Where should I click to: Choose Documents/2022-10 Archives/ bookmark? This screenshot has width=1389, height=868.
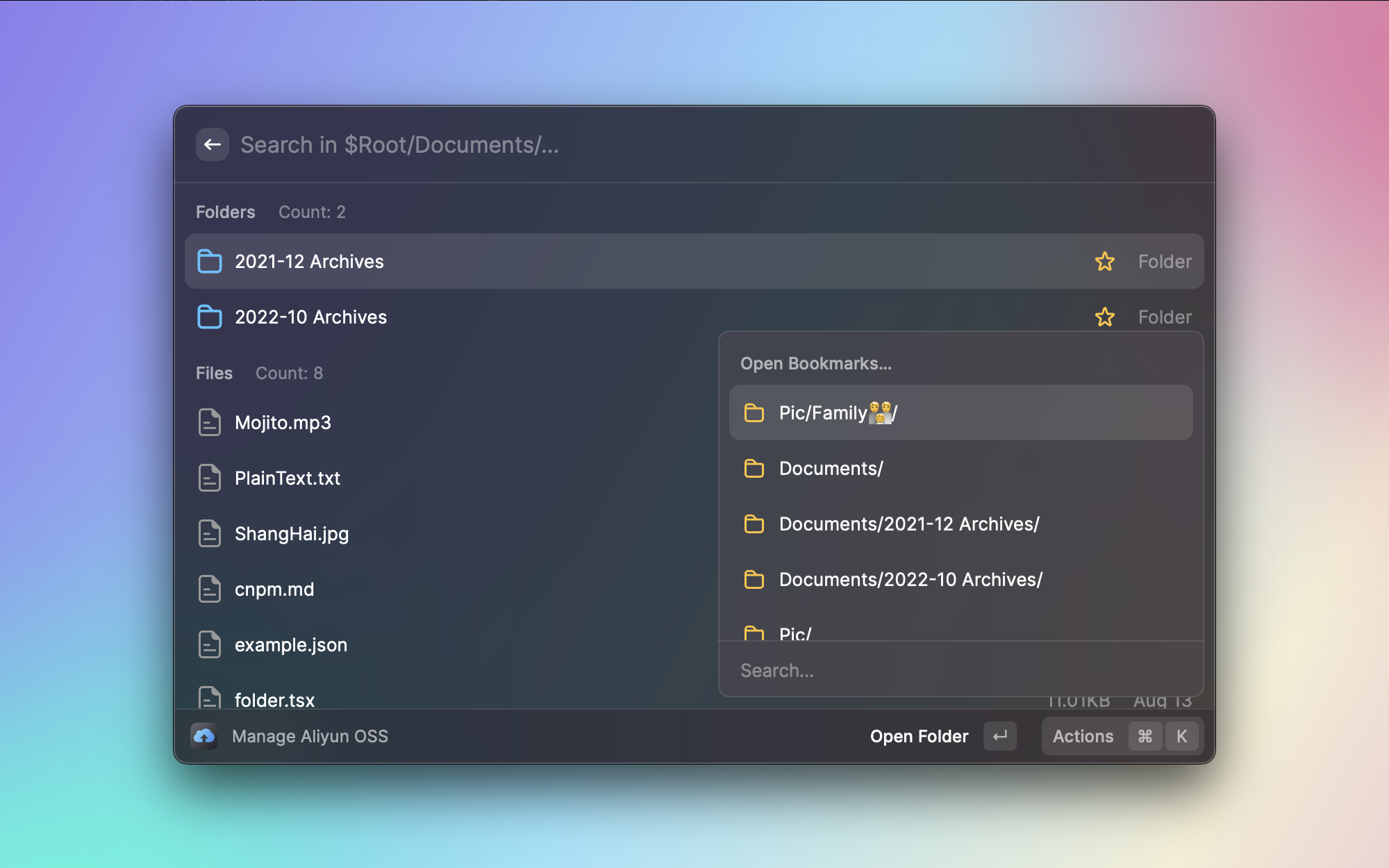point(910,580)
